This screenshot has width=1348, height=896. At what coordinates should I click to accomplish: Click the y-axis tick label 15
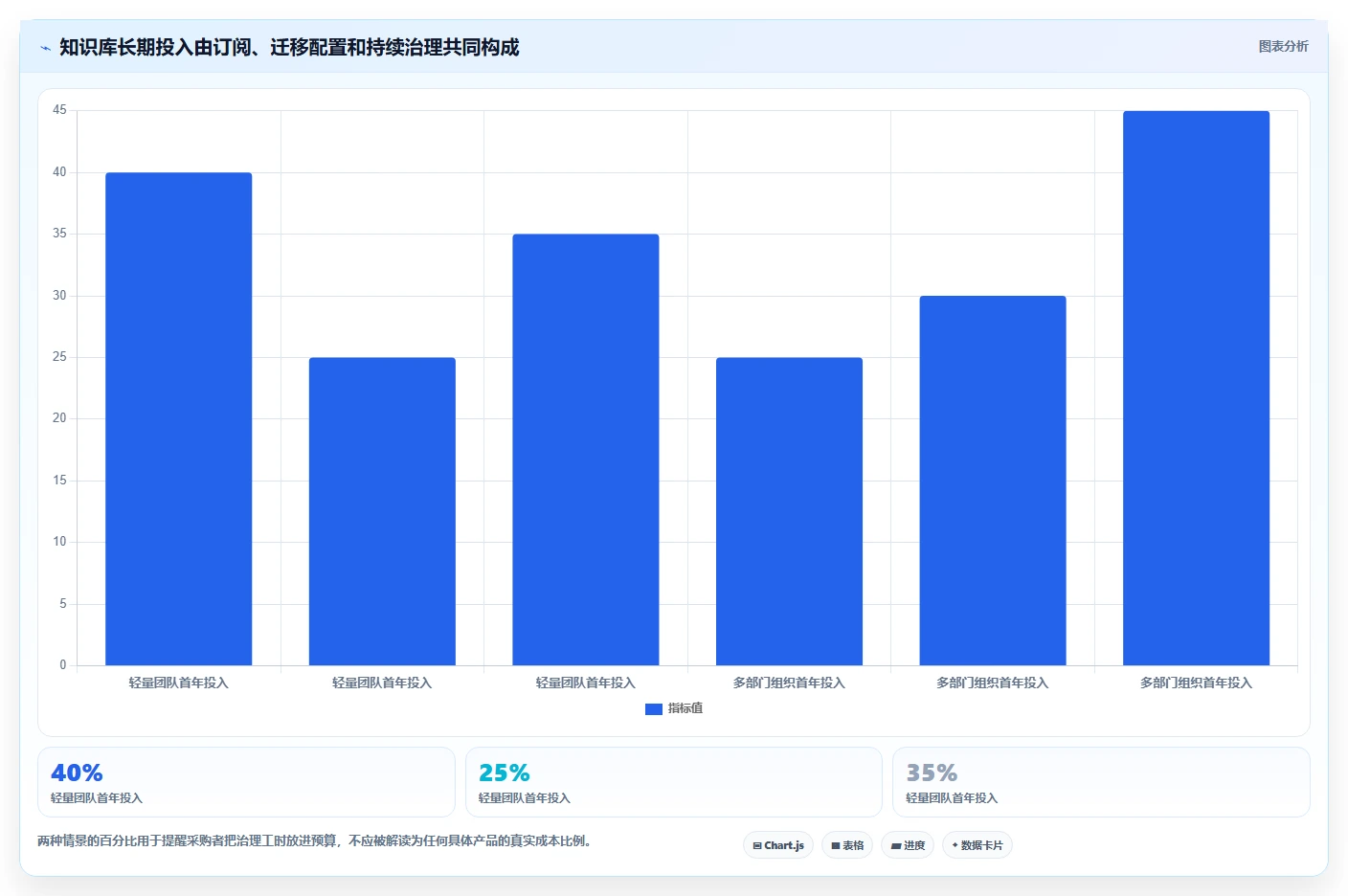pos(59,481)
